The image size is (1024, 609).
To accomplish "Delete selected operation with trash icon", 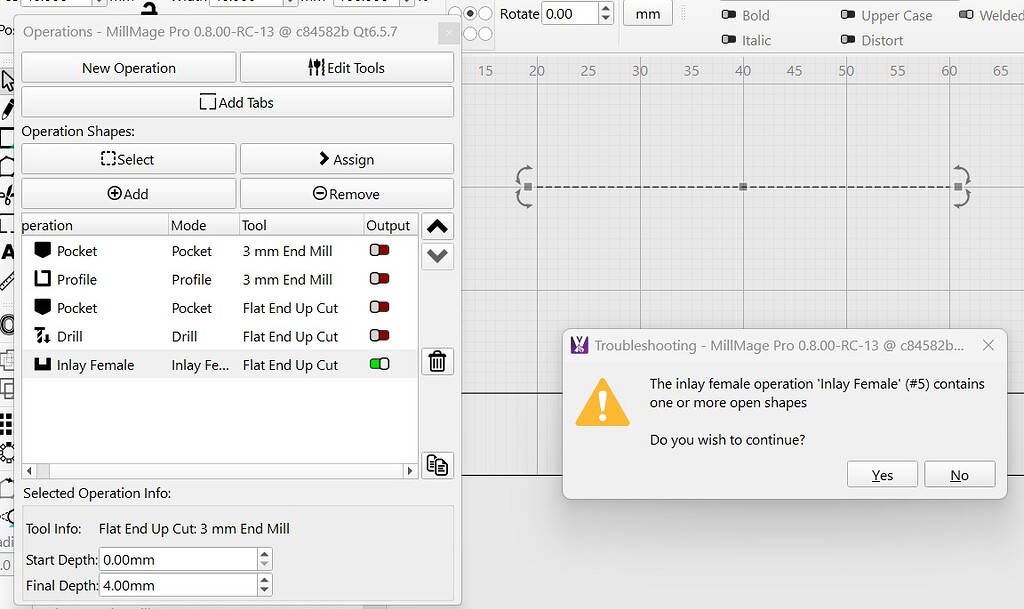I will pos(438,361).
